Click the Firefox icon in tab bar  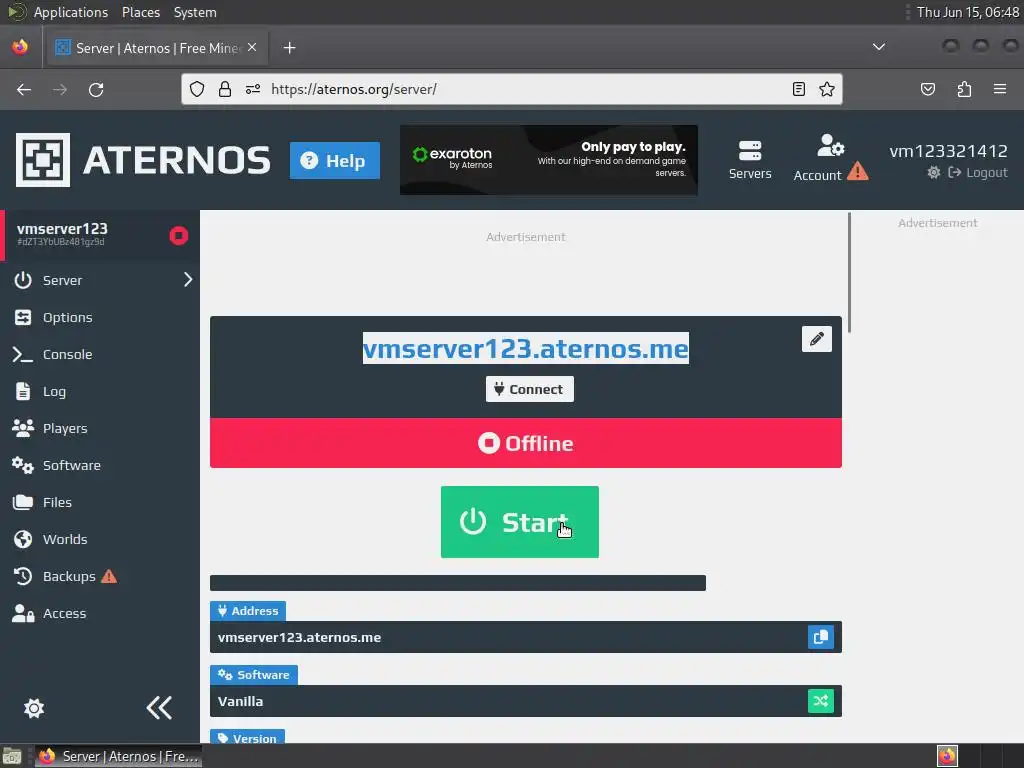20,47
